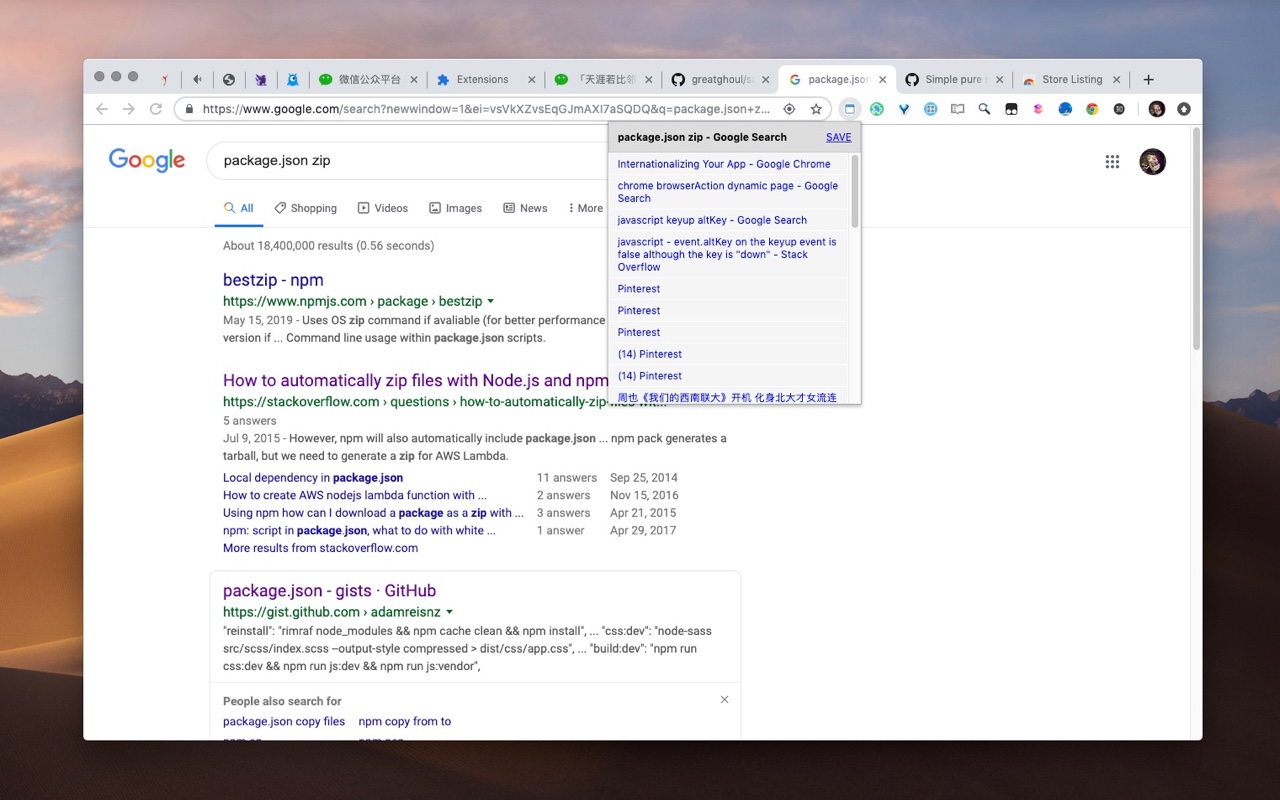Click the browser forward arrow
The image size is (1280, 800).
(128, 109)
